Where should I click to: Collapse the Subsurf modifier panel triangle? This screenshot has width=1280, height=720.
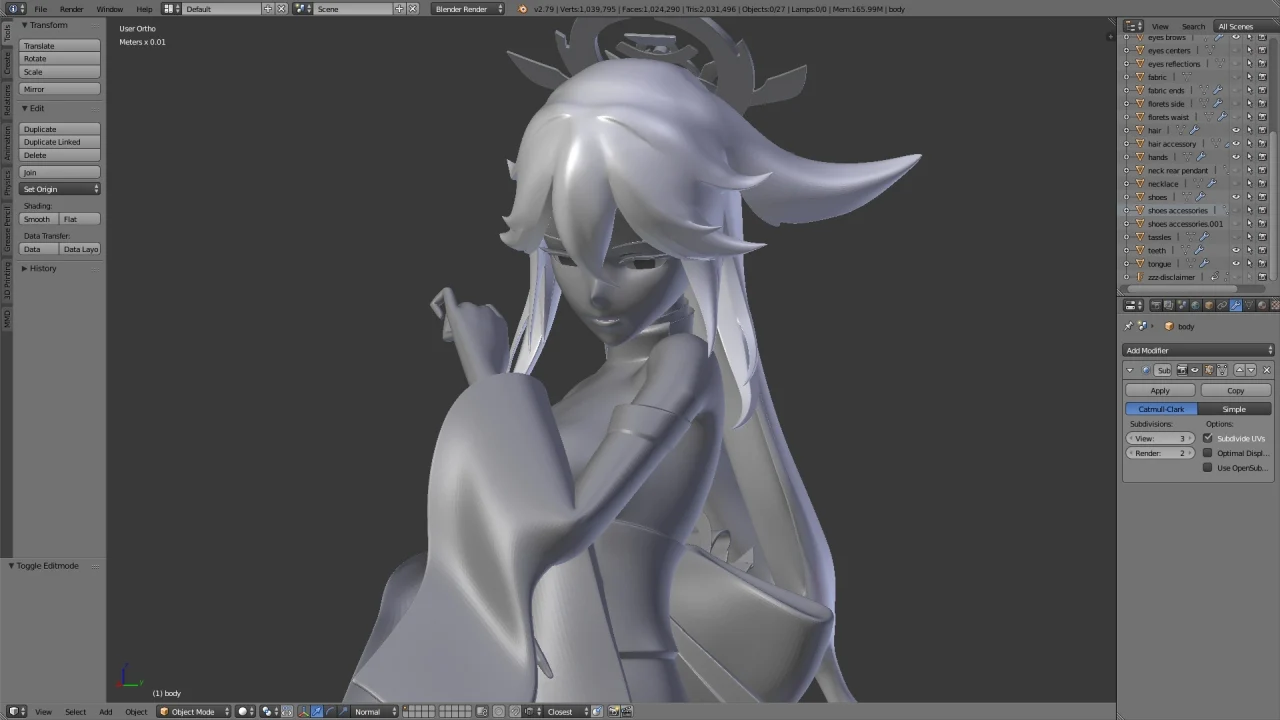(1130, 370)
